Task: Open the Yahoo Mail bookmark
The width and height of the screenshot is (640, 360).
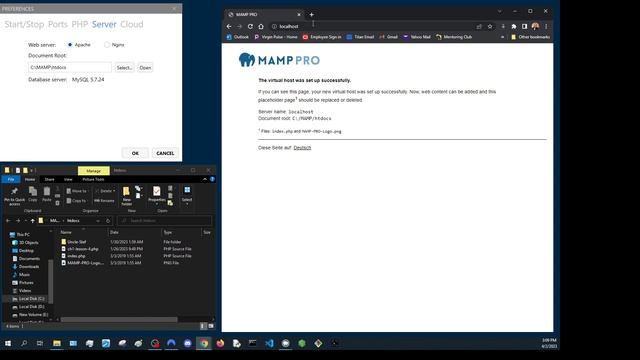Action: click(x=417, y=37)
